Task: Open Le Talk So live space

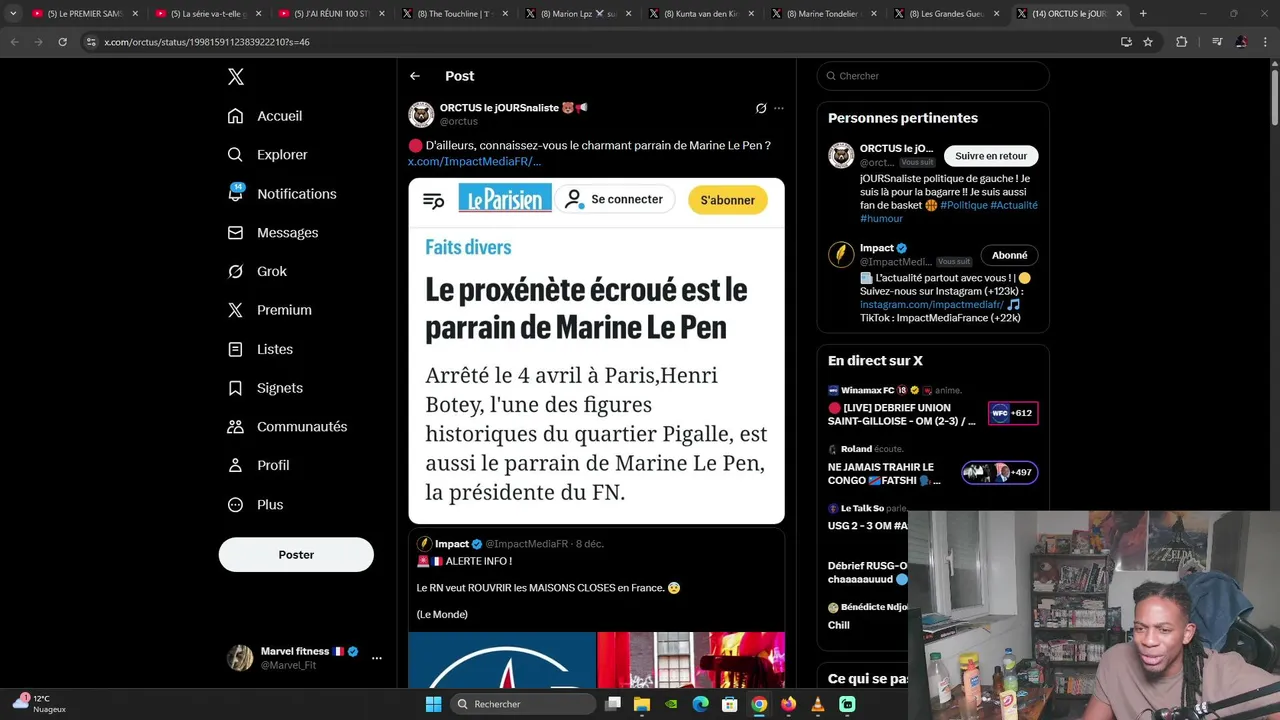Action: (867, 517)
